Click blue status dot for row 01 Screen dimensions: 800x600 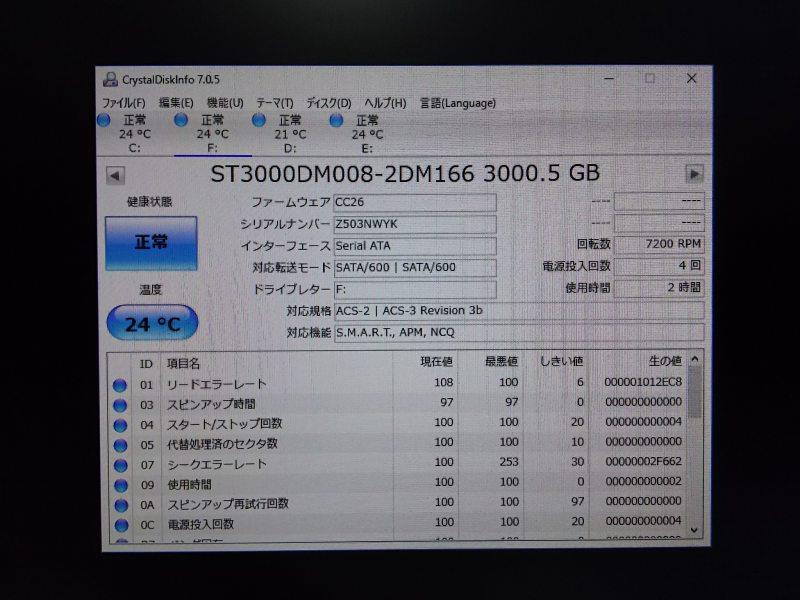(120, 385)
